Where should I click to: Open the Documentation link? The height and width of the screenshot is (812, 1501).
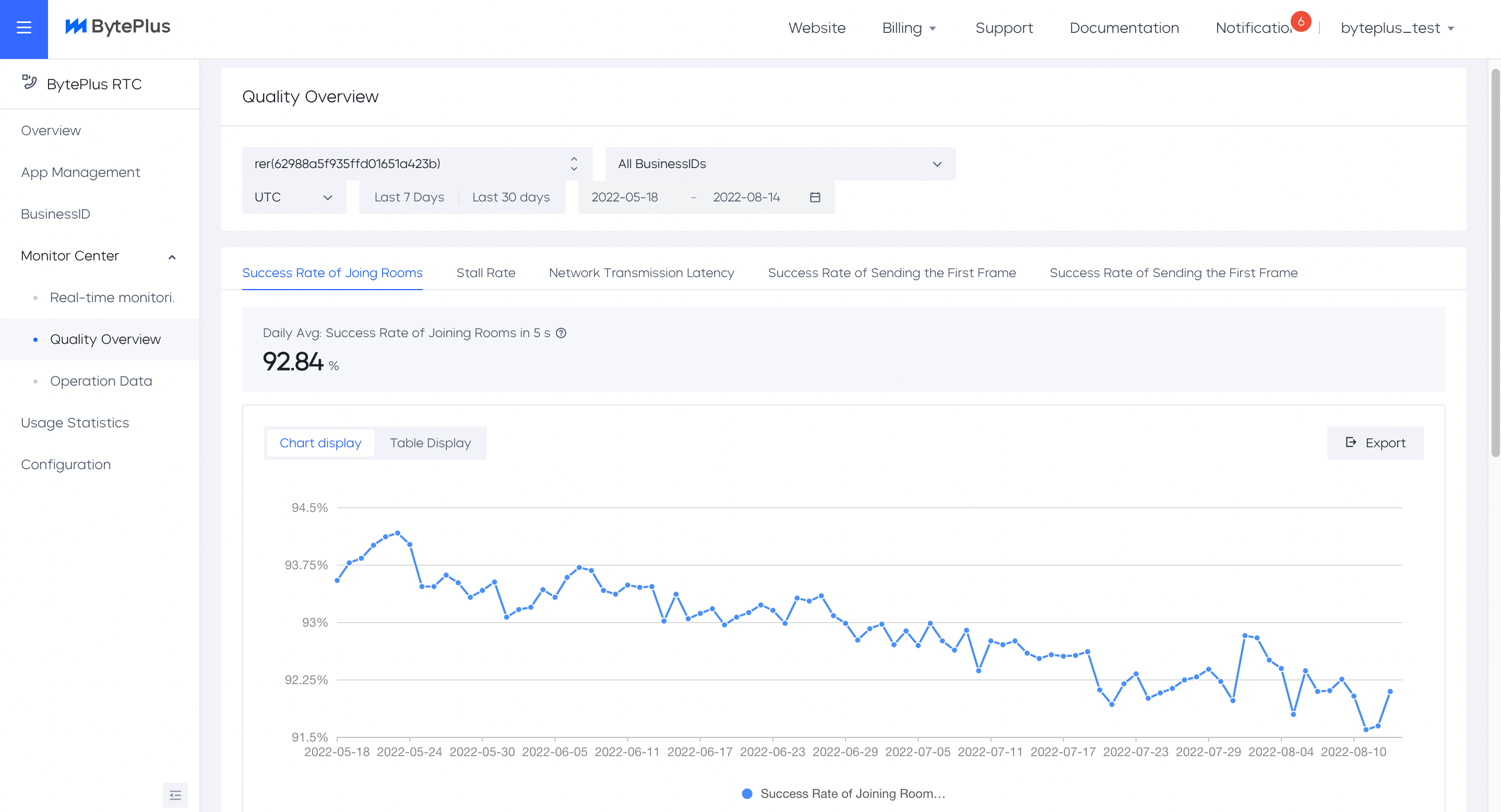pos(1124,28)
